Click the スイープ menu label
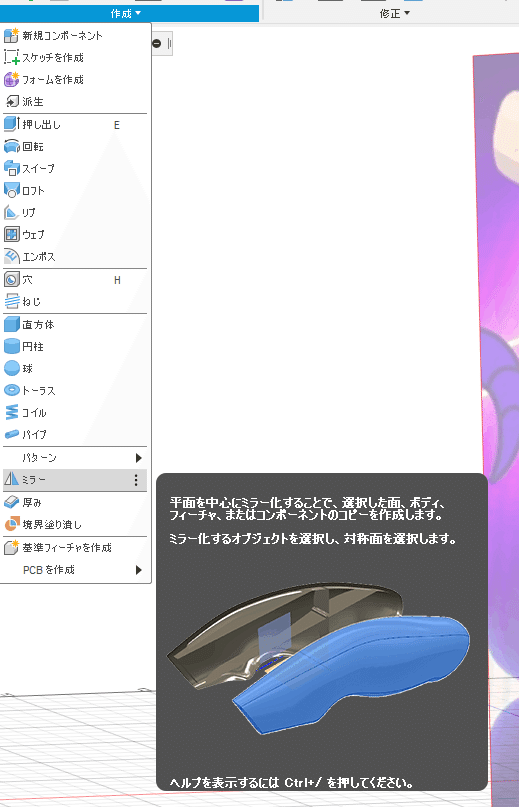The height and width of the screenshot is (807, 519). click(38, 168)
